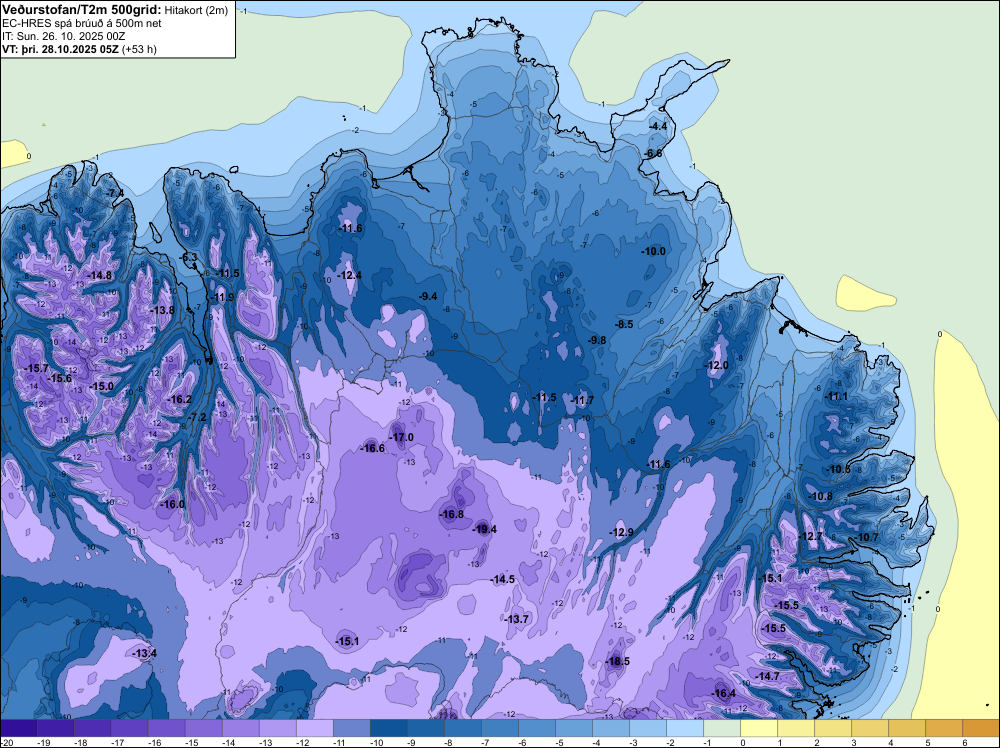Select the -16.8 temperature label
Viewport: 1000px width, 748px height.
point(452,515)
